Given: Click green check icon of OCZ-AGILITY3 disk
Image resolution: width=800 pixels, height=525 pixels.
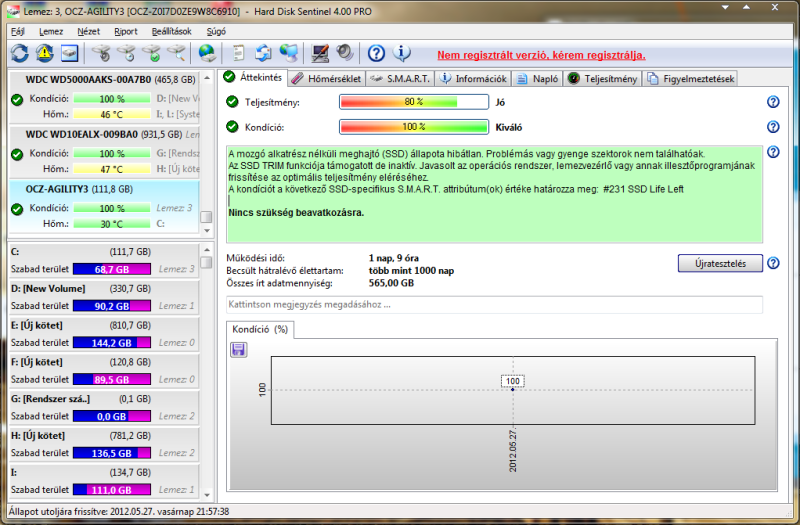Looking at the screenshot, I should coord(17,209).
